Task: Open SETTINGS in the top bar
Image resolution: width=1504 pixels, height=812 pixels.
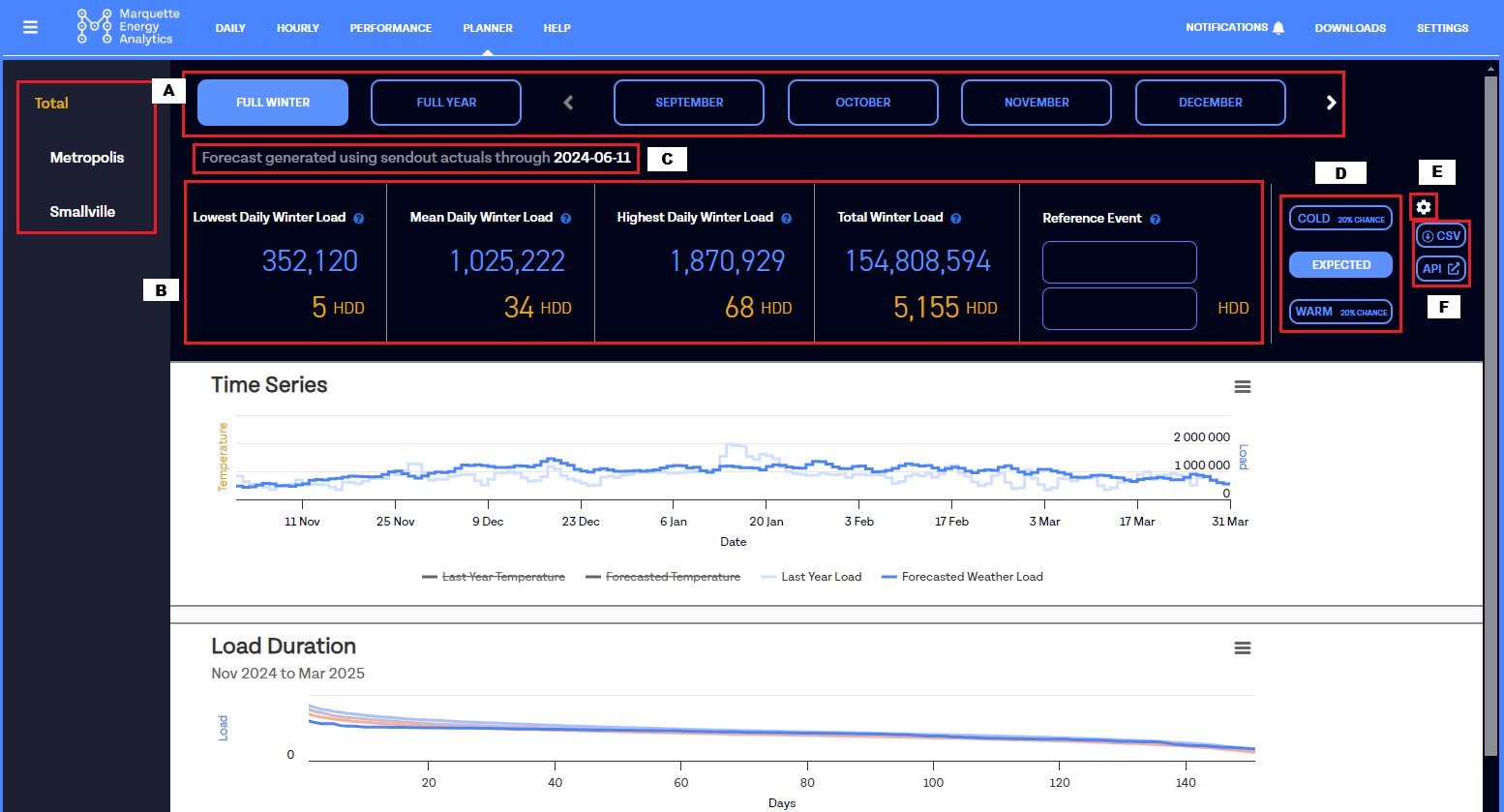Action: (x=1442, y=28)
